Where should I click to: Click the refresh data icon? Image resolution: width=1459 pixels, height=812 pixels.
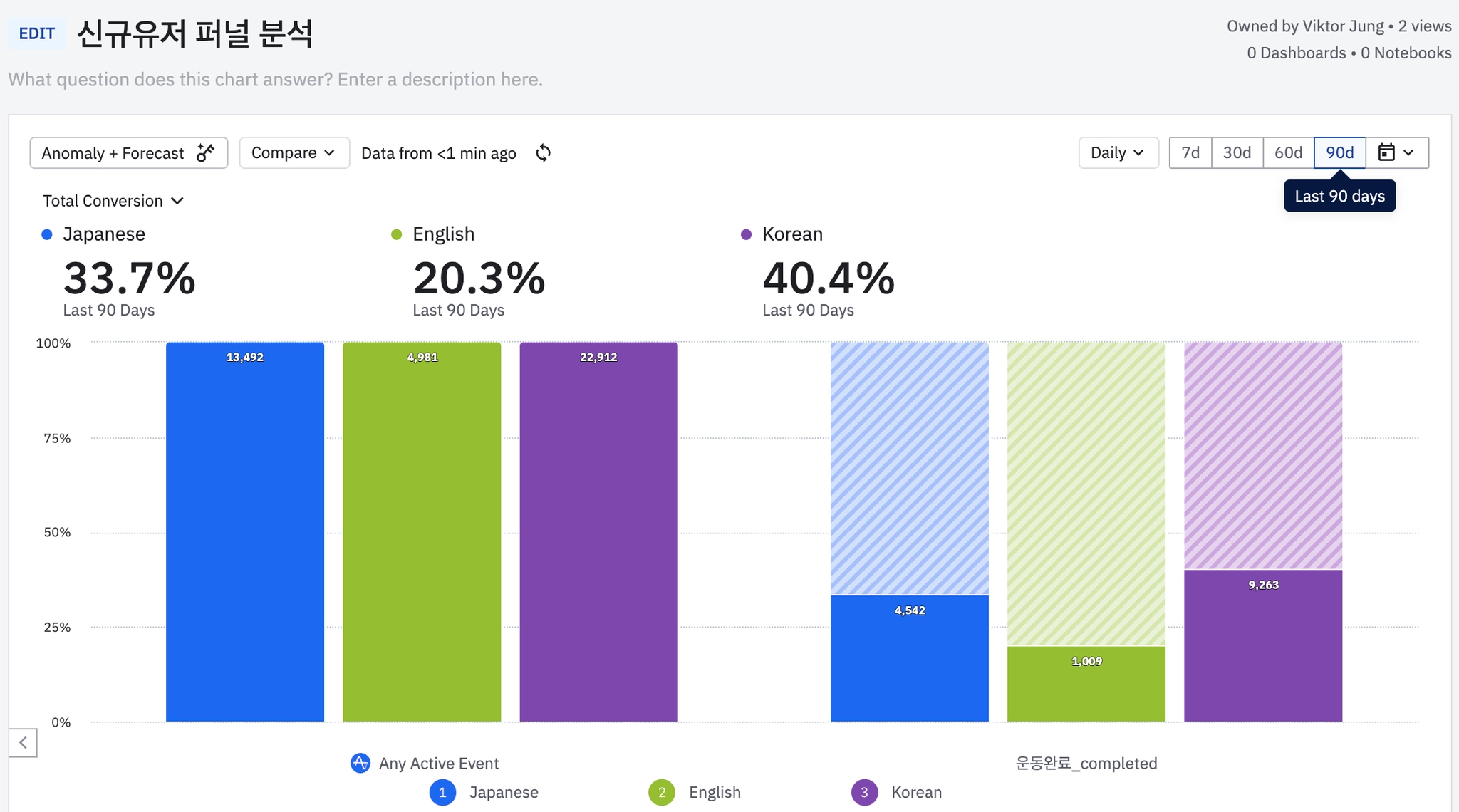[543, 153]
